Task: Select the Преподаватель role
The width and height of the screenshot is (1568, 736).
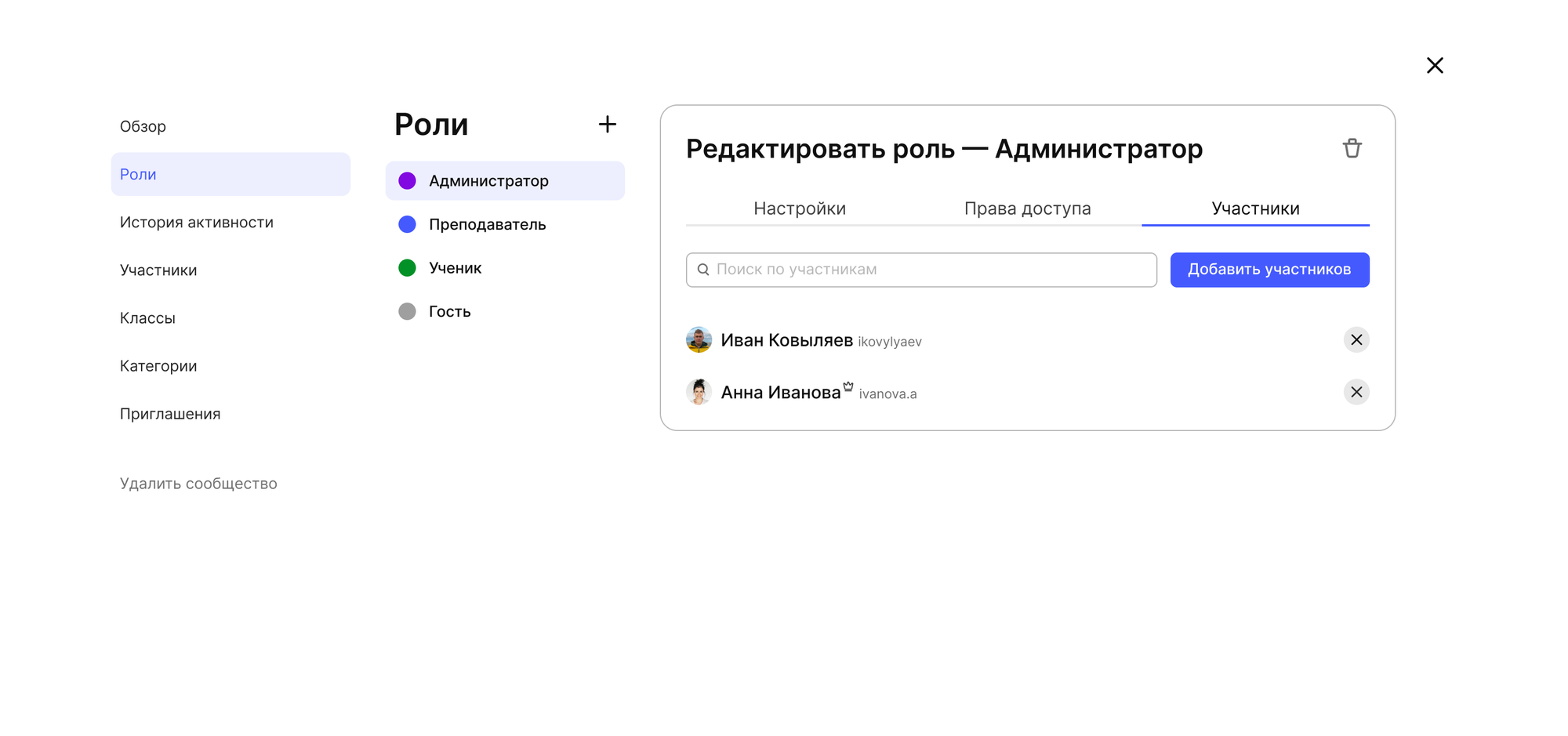Action: click(505, 224)
